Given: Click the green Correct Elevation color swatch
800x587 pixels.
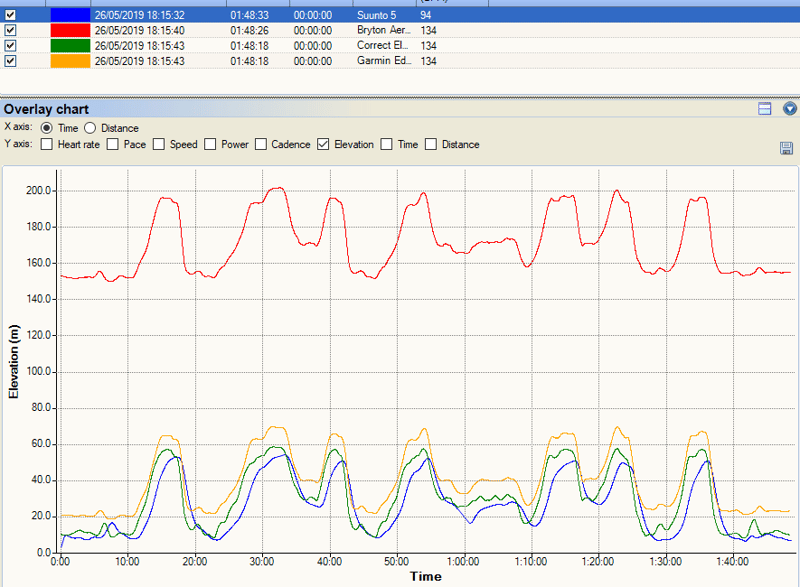Looking at the screenshot, I should pyautogui.click(x=70, y=46).
